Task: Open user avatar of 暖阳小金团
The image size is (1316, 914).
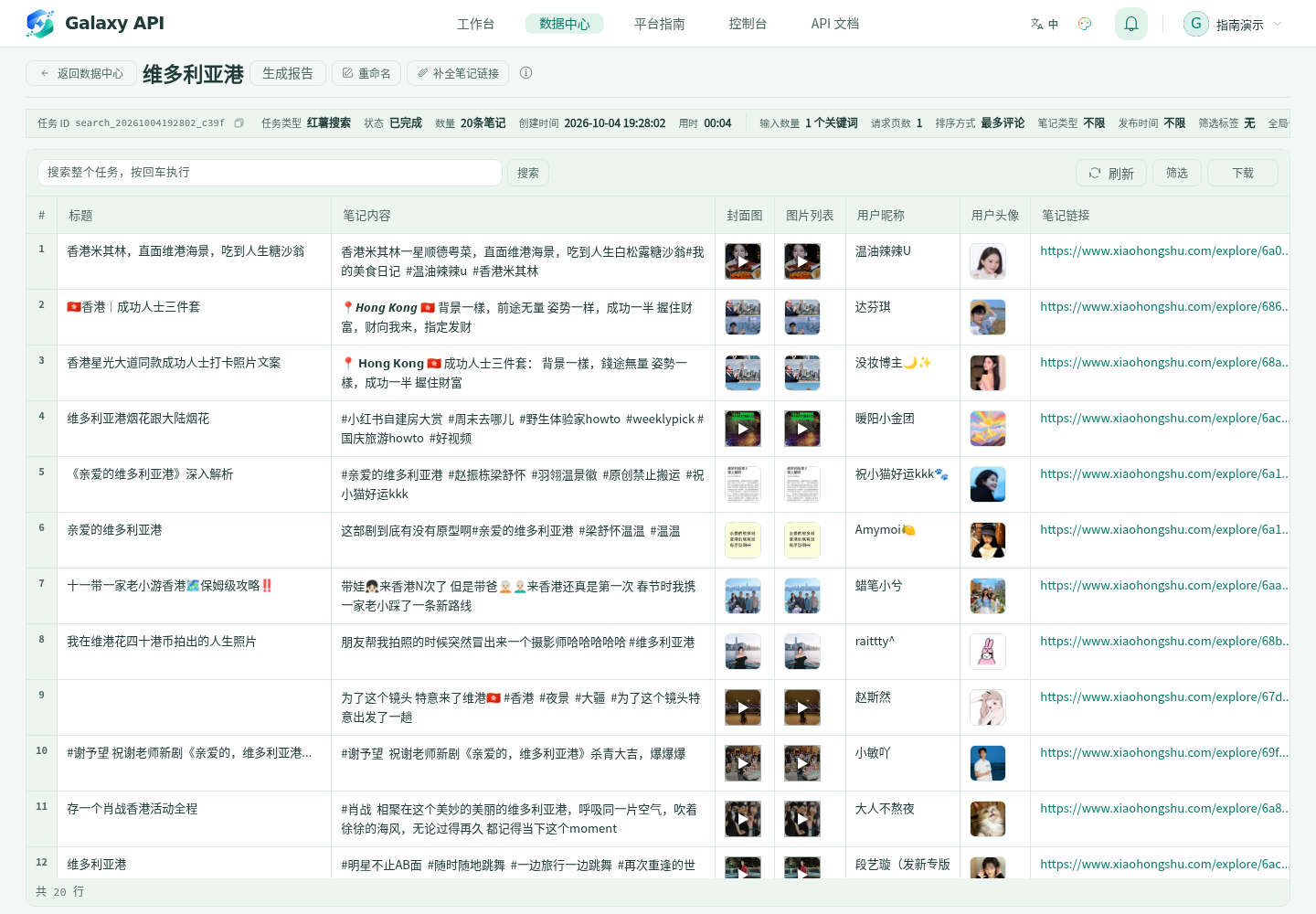Action: pos(988,429)
